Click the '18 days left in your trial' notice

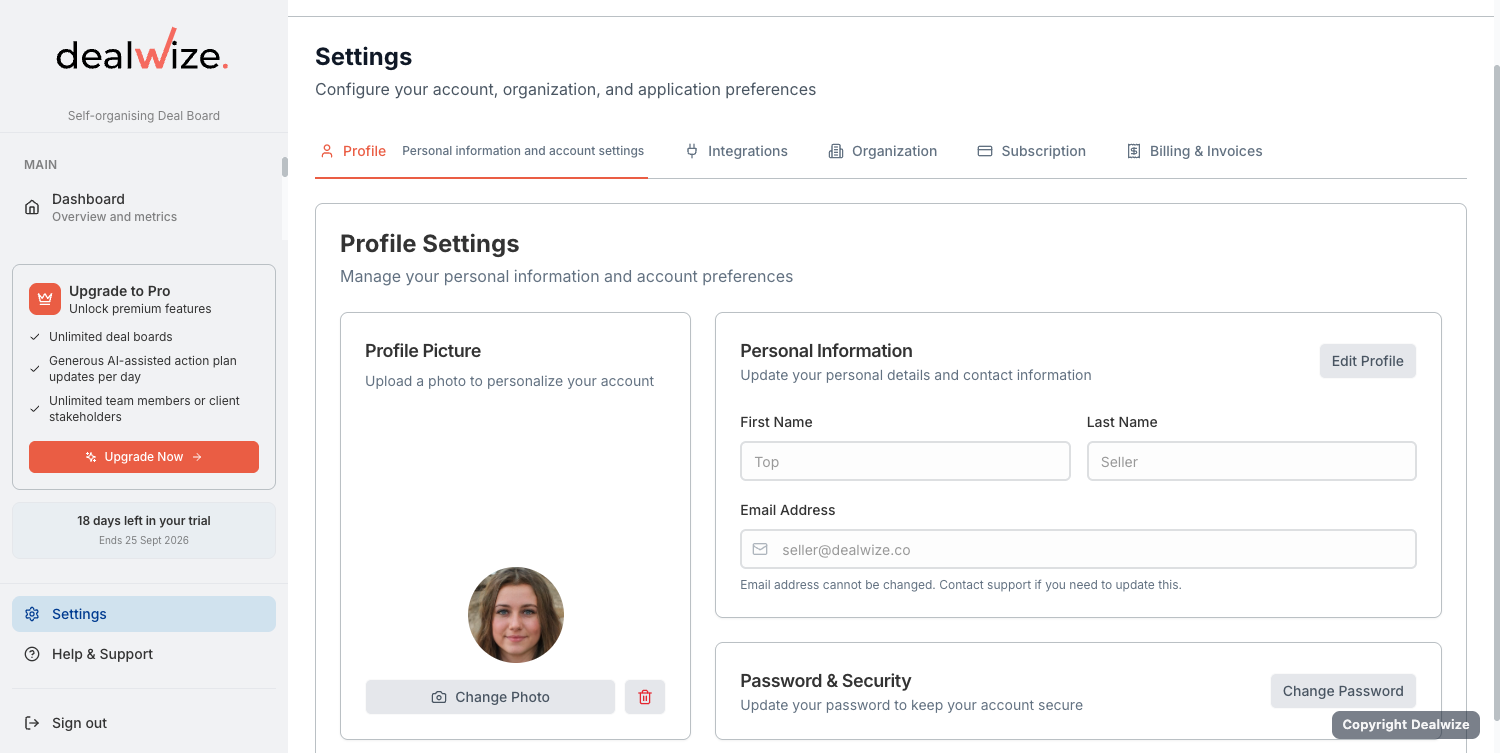pyautogui.click(x=144, y=530)
